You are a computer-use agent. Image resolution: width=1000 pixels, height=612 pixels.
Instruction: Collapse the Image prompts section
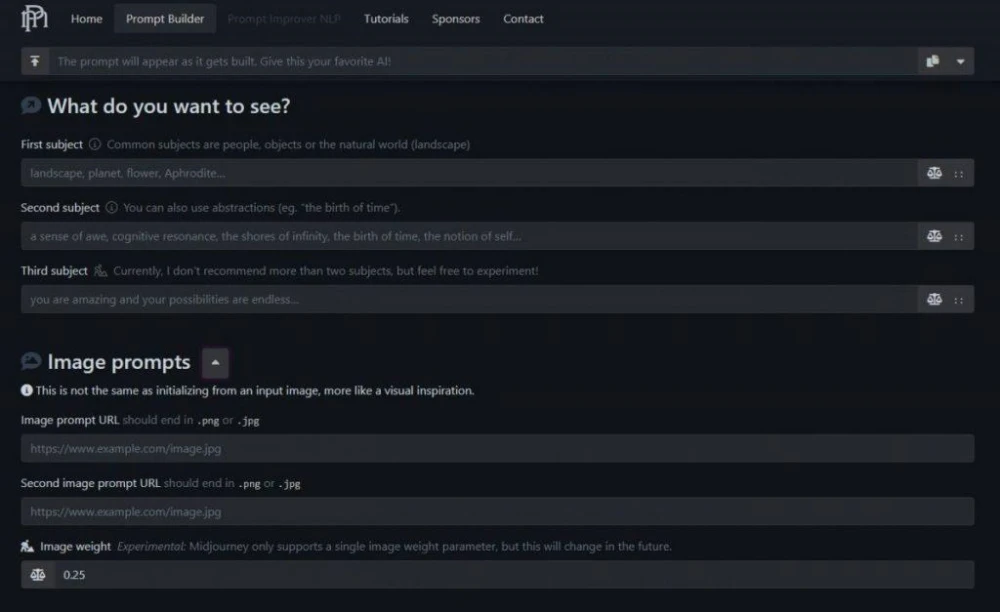point(215,362)
